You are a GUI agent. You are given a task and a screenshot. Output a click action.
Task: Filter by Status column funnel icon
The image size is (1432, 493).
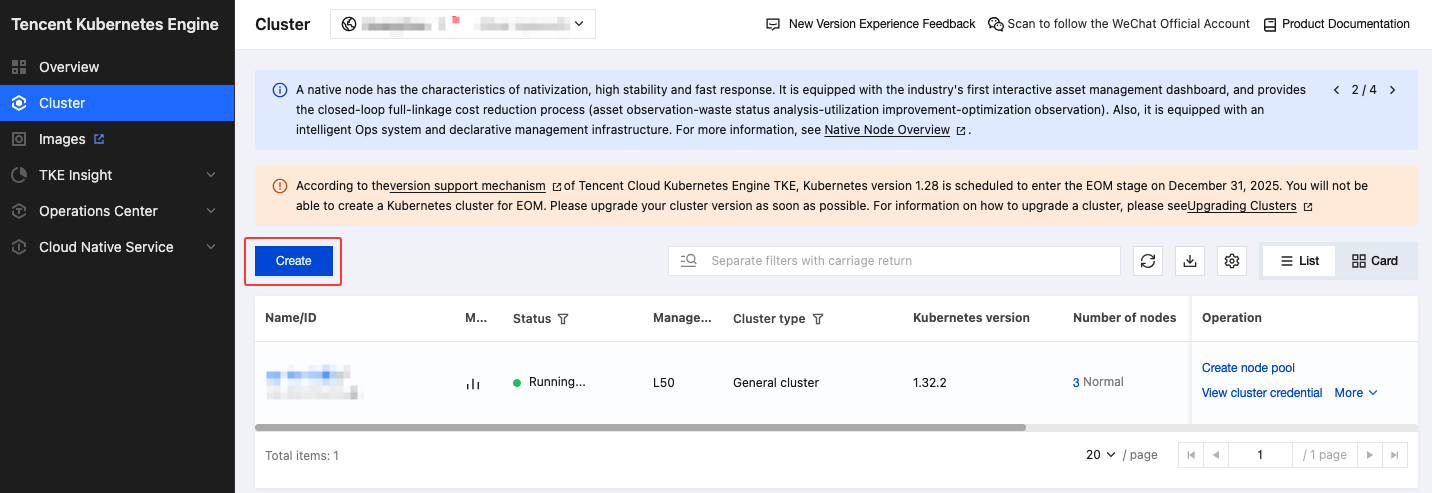[x=563, y=319]
